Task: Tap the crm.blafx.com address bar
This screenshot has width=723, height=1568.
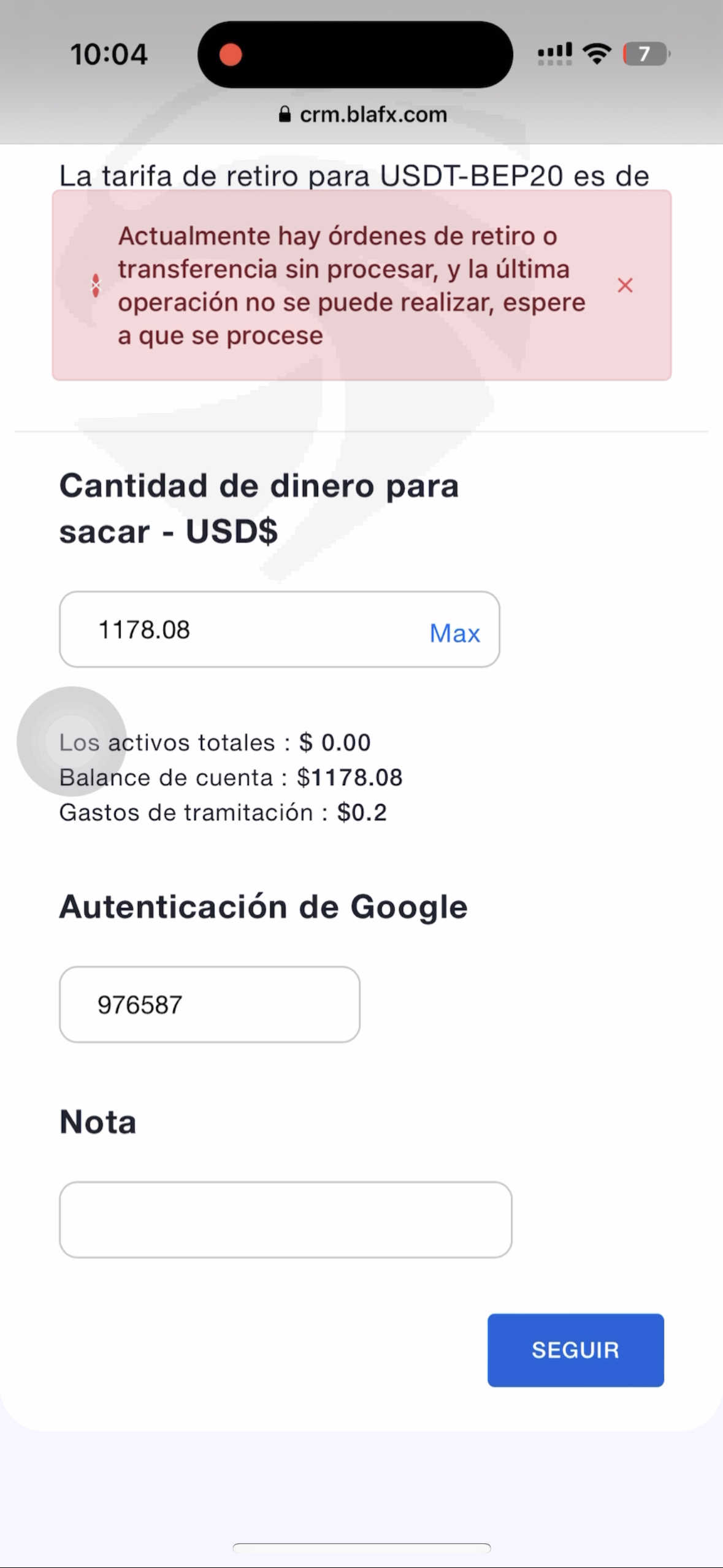Action: pos(373,114)
